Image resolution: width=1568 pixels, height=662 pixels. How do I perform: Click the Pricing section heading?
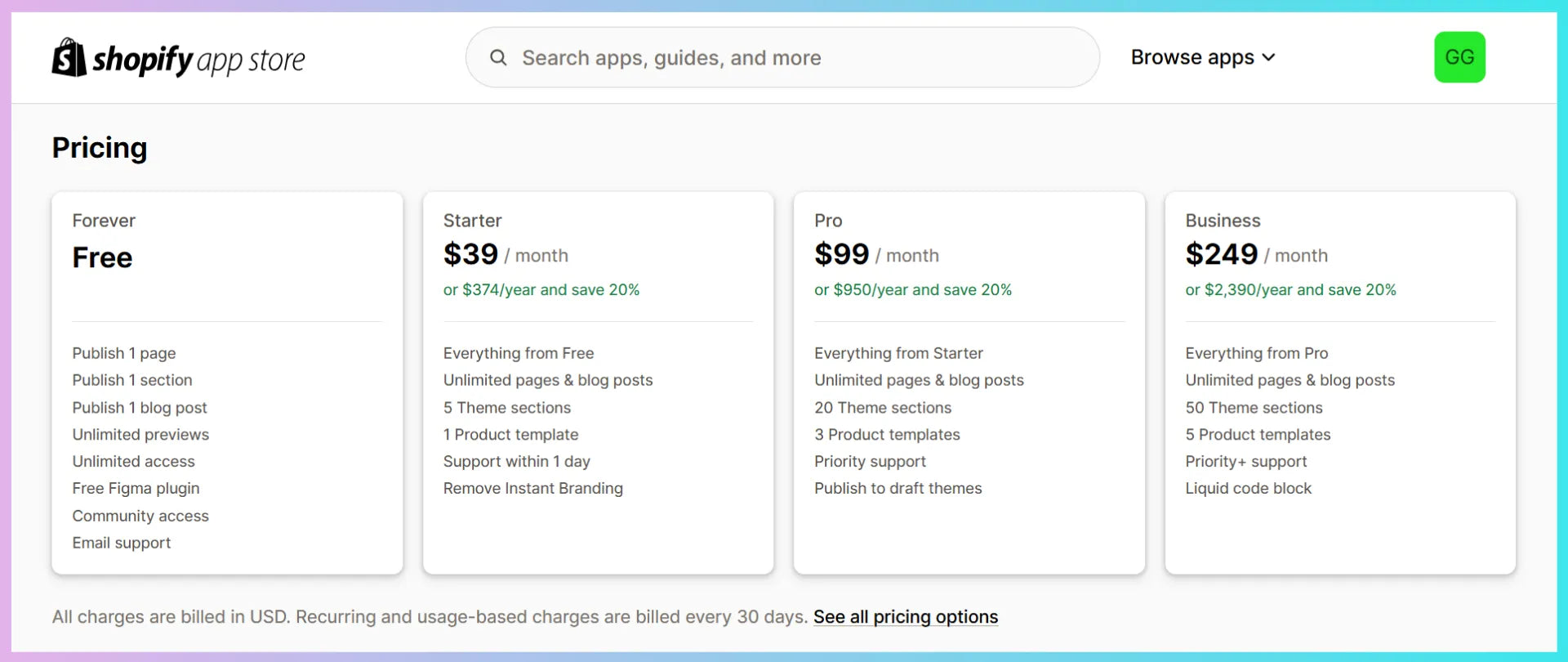pos(100,148)
